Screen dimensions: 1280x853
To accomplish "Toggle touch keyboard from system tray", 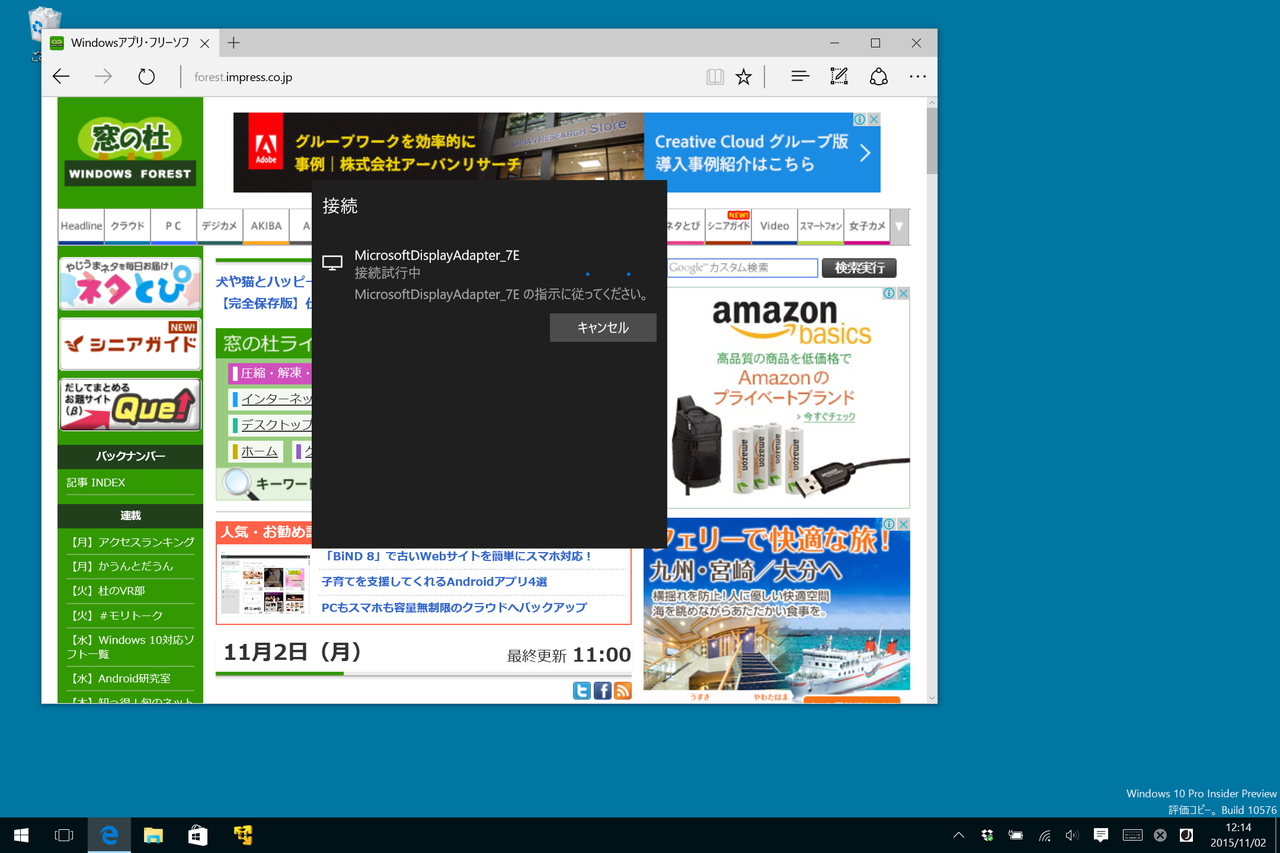I will pyautogui.click(x=1131, y=835).
